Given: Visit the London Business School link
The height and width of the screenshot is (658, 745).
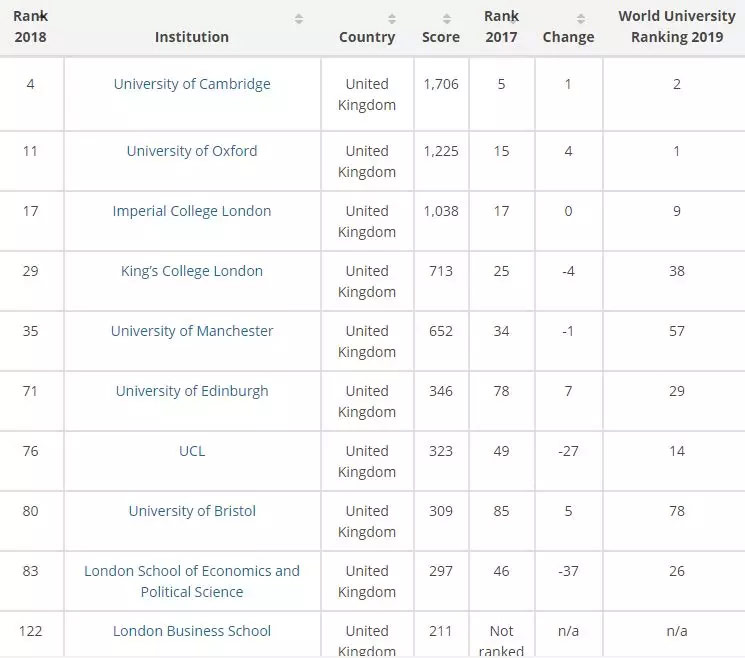Looking at the screenshot, I should click(x=192, y=631).
